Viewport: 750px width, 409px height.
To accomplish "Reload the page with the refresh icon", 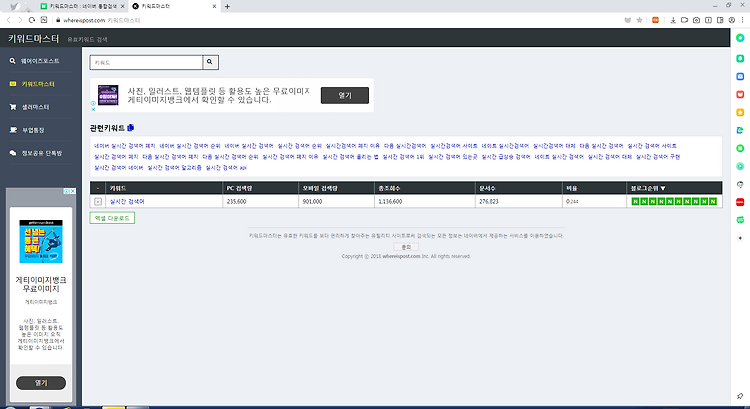I will 32,20.
